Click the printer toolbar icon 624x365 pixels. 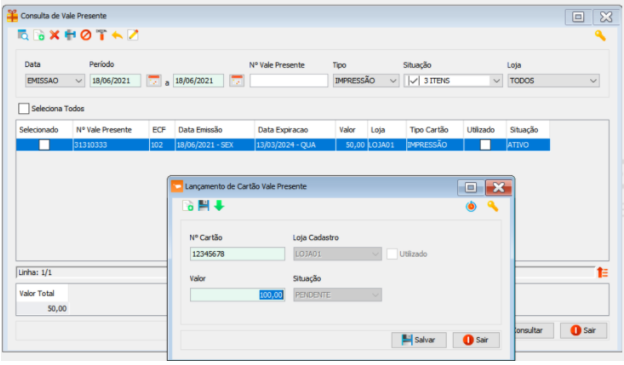point(70,35)
